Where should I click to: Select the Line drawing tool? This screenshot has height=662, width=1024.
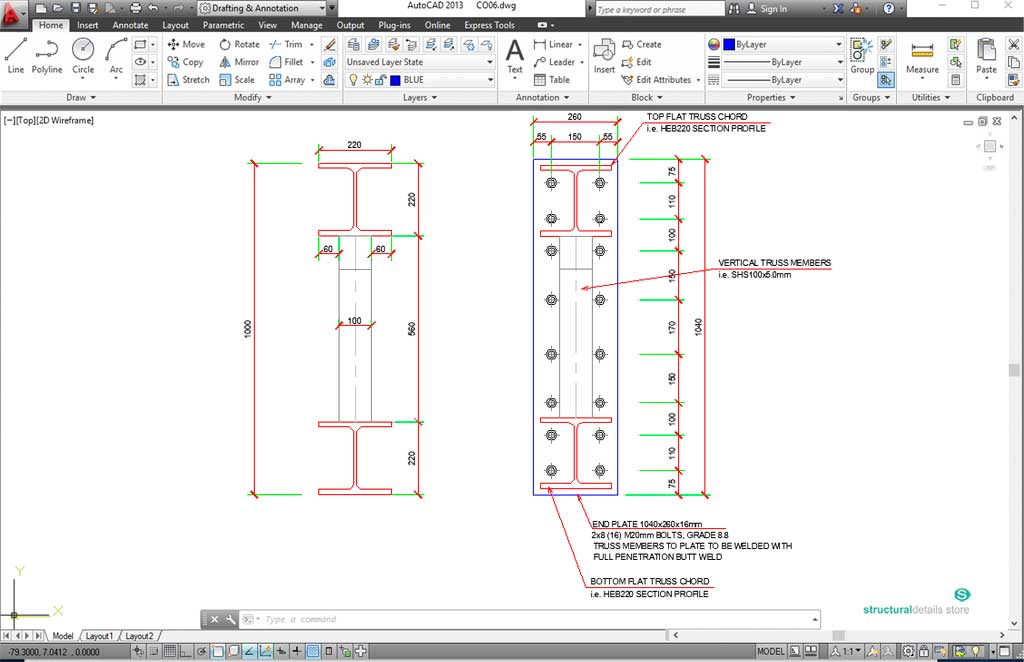pyautogui.click(x=15, y=54)
